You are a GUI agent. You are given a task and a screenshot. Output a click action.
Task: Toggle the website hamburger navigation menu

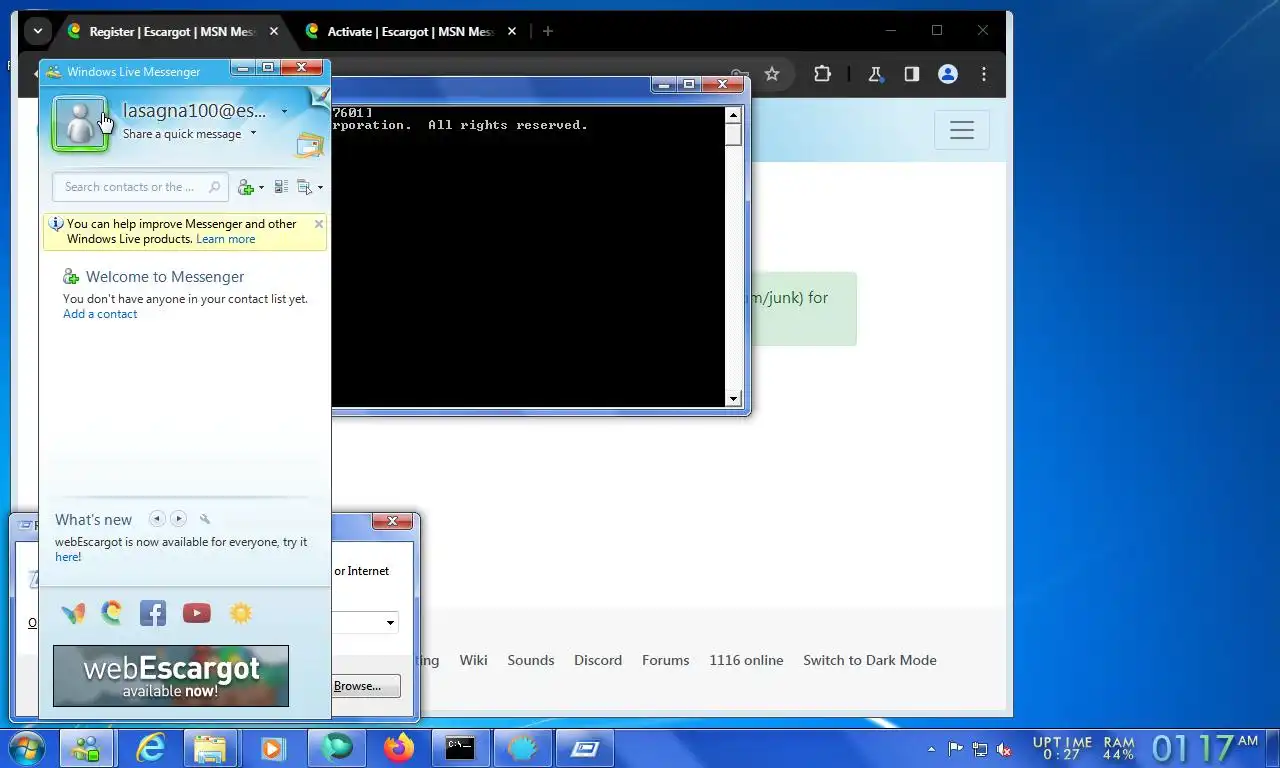[x=962, y=130]
